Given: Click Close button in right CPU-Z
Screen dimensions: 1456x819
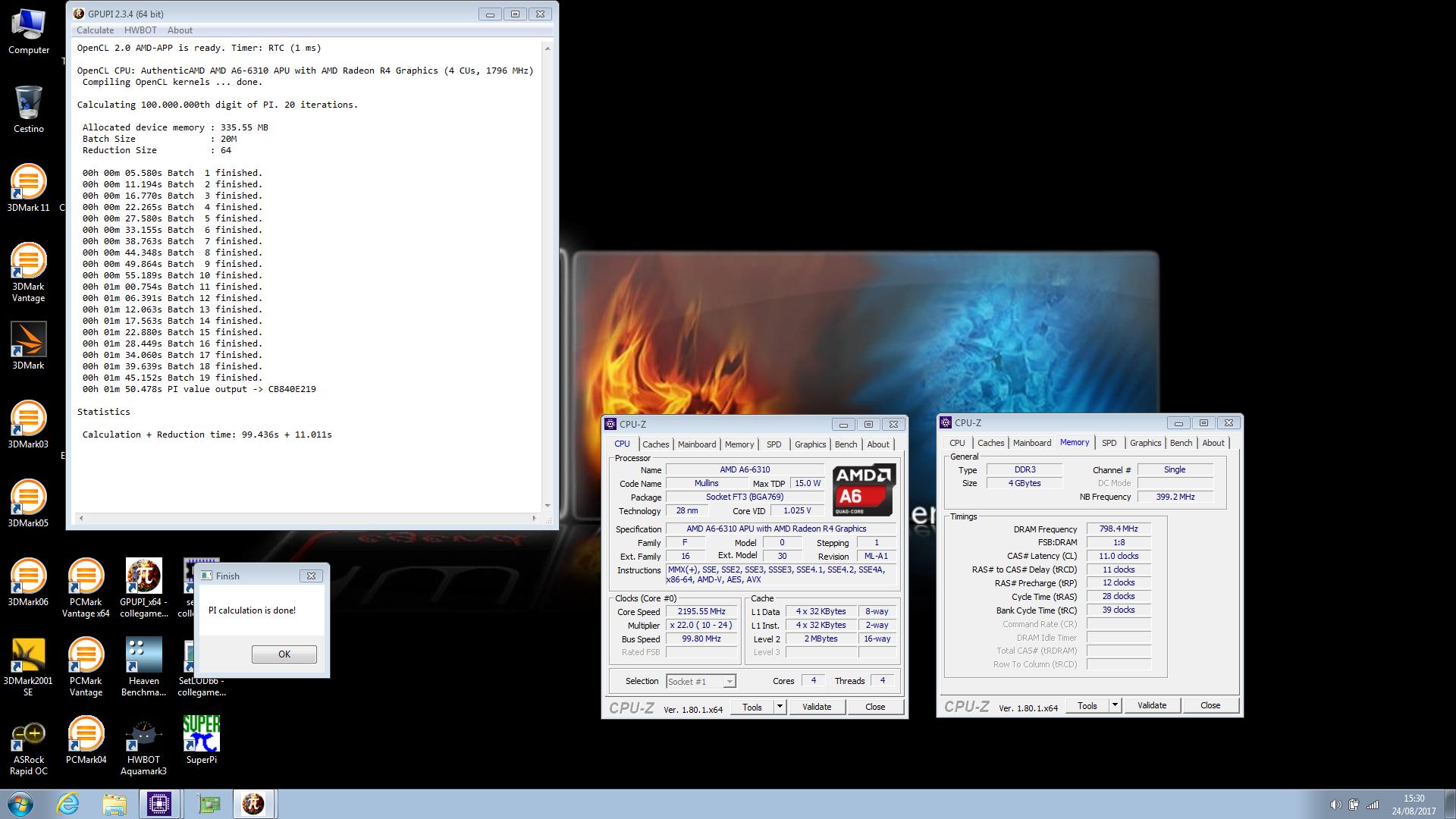Looking at the screenshot, I should (1210, 705).
